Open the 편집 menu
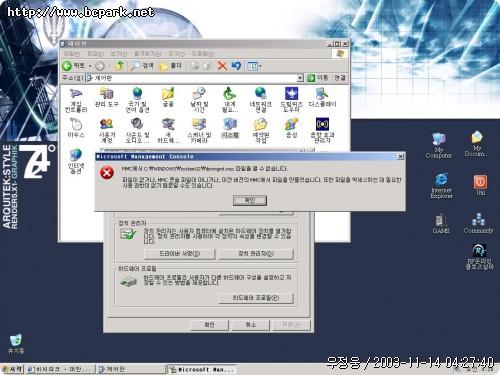The height and width of the screenshot is (375, 500). point(95,53)
